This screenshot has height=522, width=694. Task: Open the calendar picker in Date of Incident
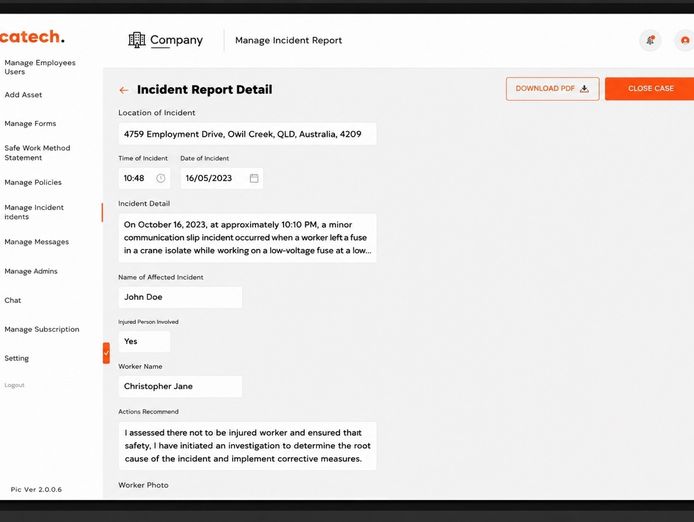pos(254,178)
